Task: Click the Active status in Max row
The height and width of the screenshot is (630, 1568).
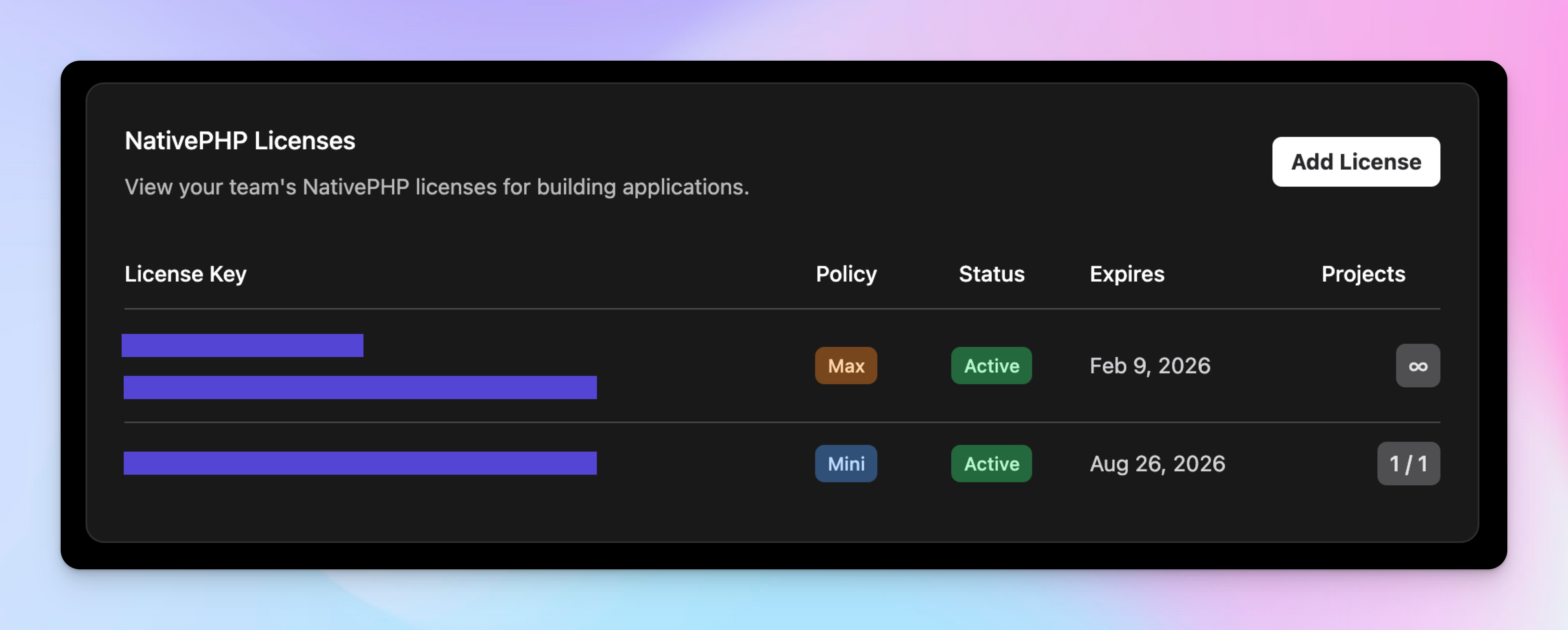Action: [991, 366]
